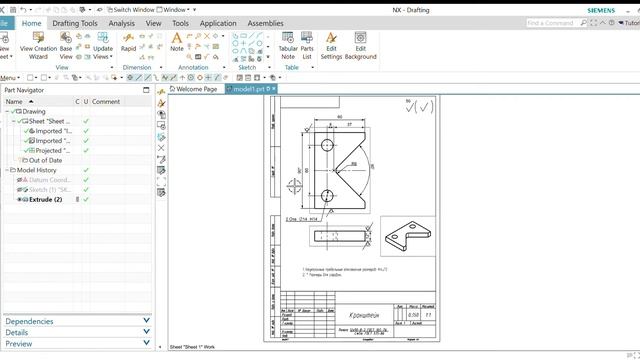Open Edit Settings
The image size is (640, 360).
click(x=331, y=46)
